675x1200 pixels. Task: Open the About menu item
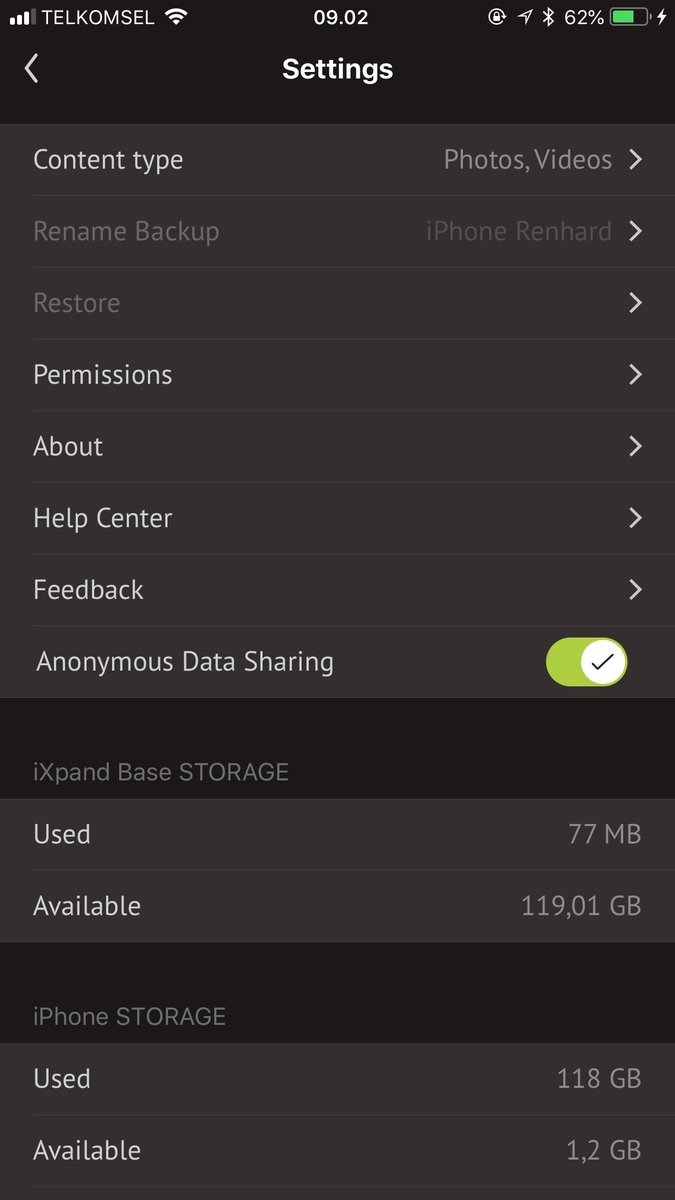[68, 447]
